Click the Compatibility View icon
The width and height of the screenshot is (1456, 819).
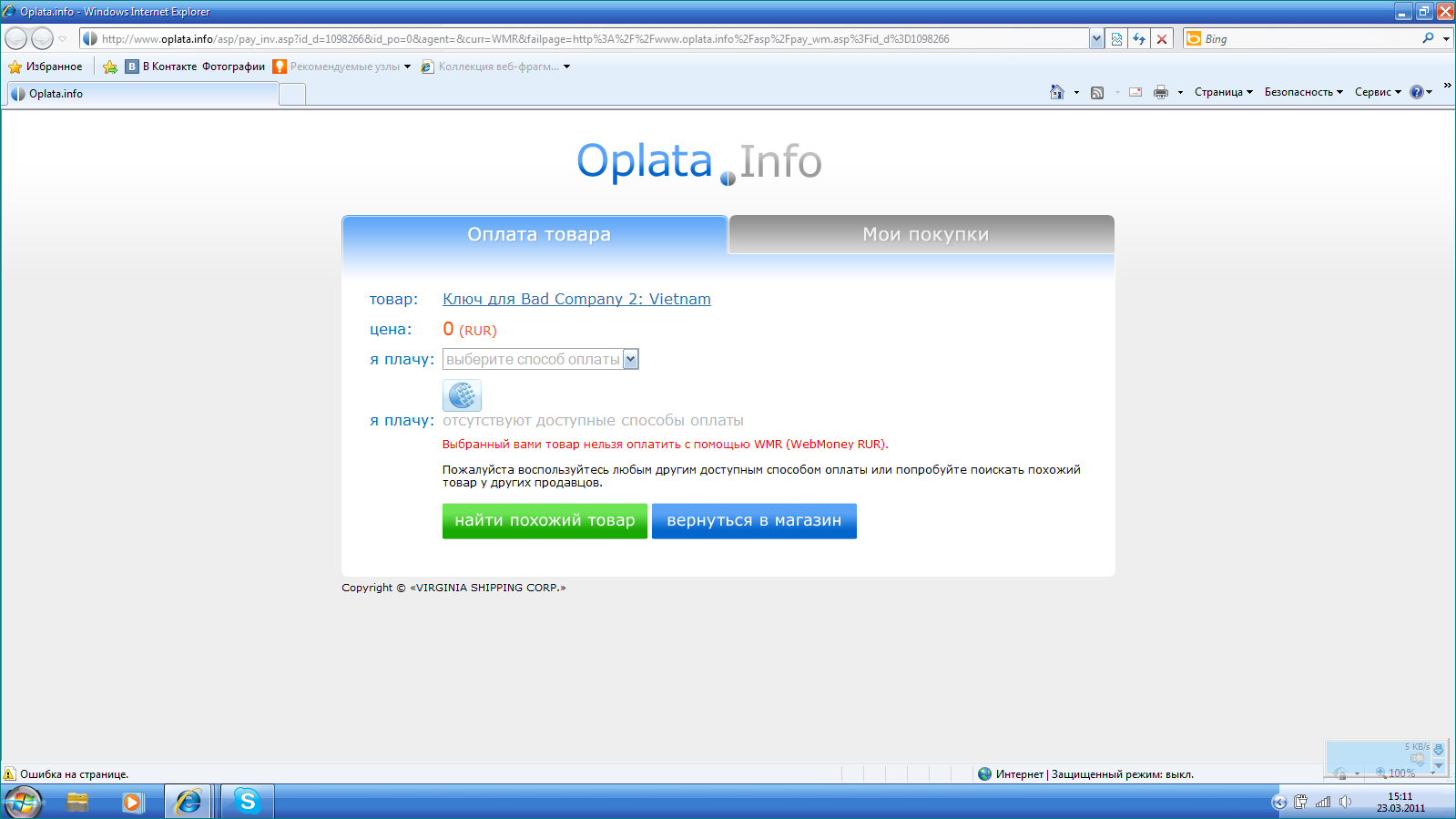coord(1116,39)
